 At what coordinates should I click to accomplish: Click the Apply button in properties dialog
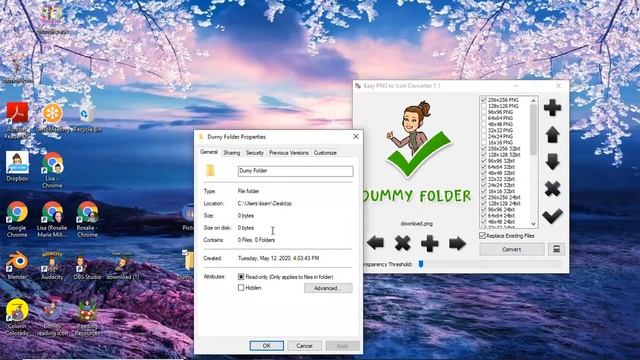(342, 346)
